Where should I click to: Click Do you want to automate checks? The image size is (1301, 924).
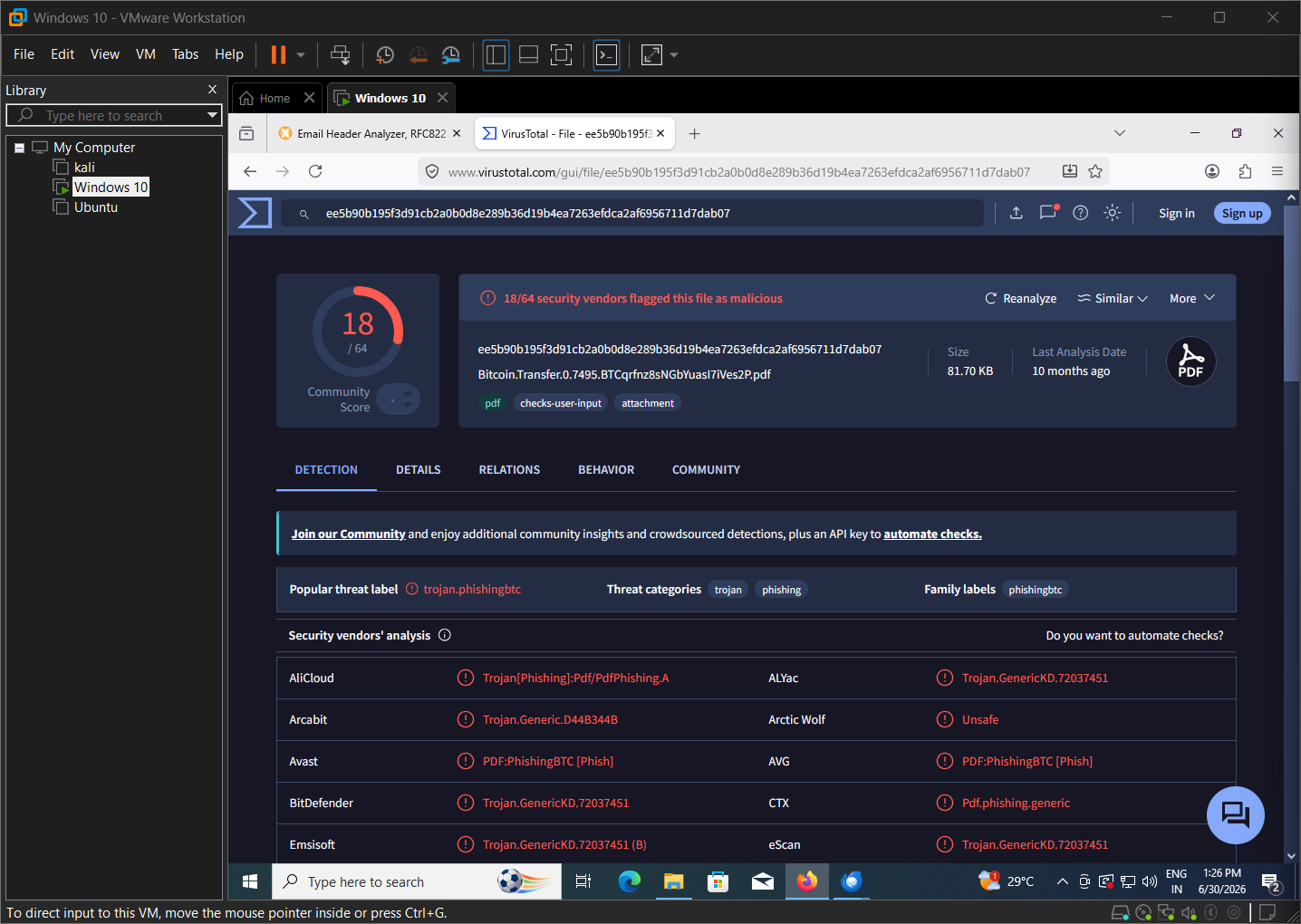tap(1134, 636)
